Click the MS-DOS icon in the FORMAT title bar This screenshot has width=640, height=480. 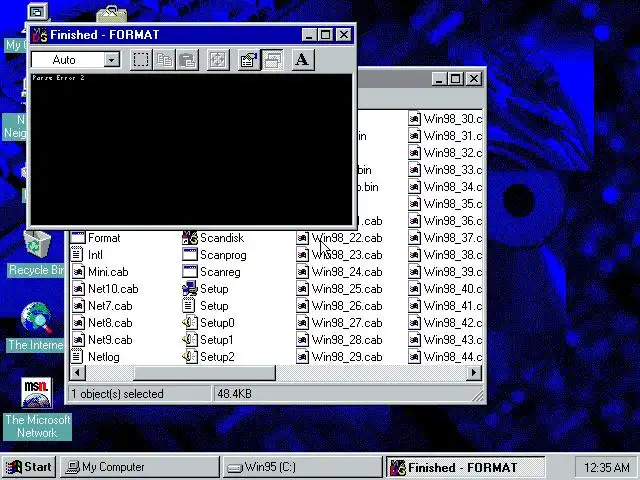coord(40,35)
